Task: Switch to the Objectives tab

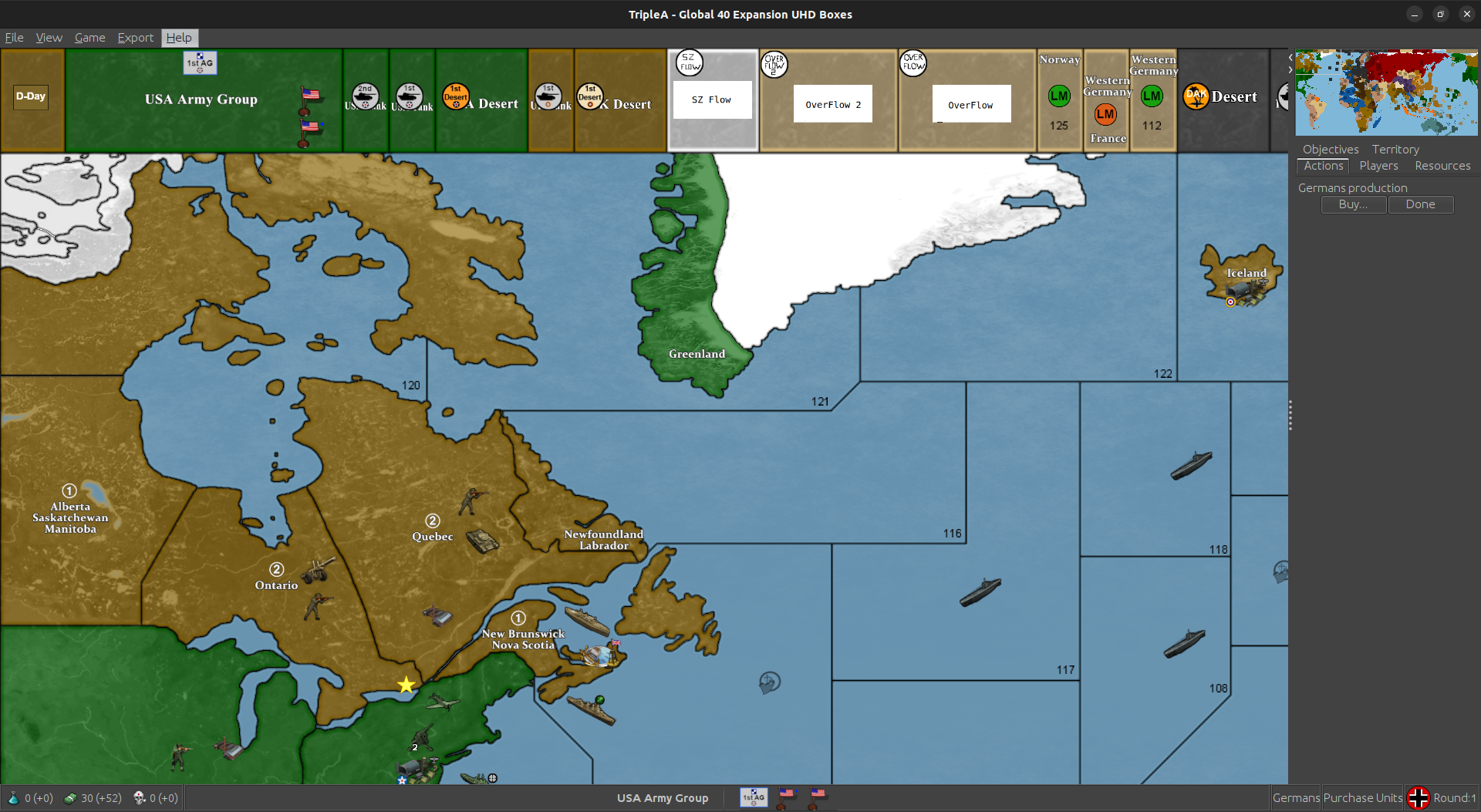Action: pos(1331,149)
